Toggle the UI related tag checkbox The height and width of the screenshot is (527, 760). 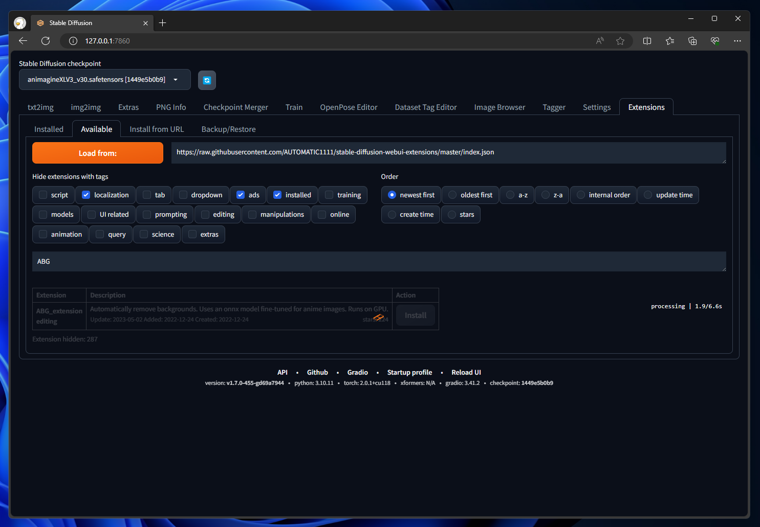pos(92,214)
